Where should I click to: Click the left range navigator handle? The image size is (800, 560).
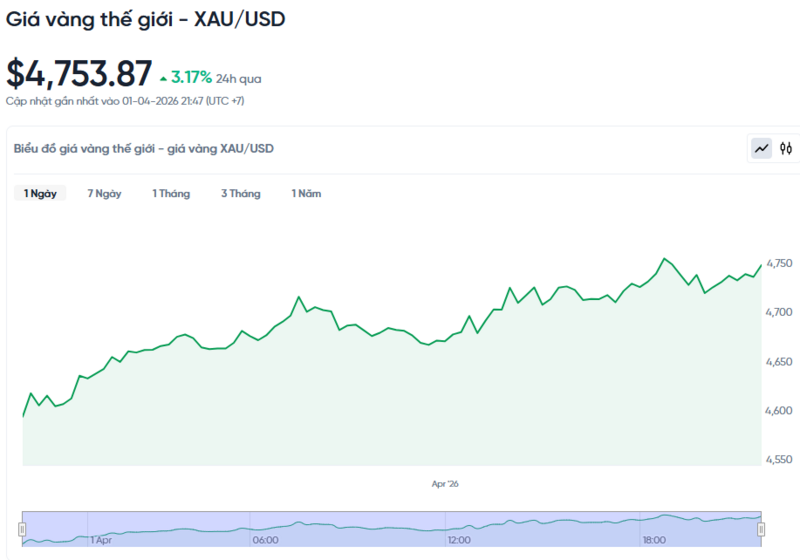(22, 528)
